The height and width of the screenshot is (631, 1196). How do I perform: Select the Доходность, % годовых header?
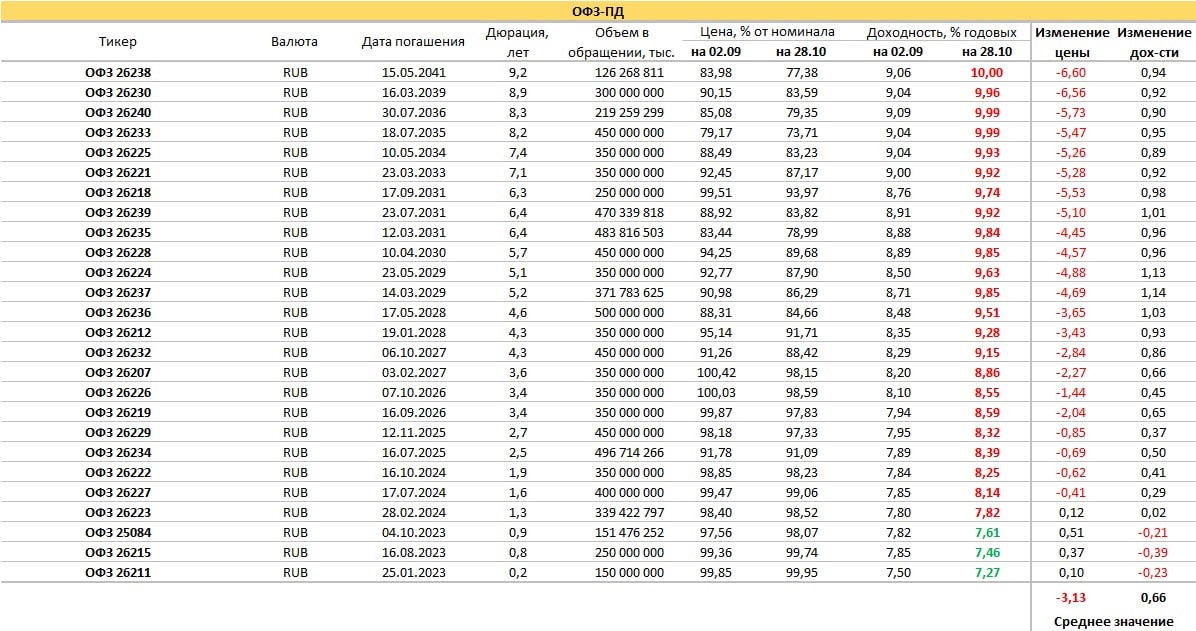(941, 32)
